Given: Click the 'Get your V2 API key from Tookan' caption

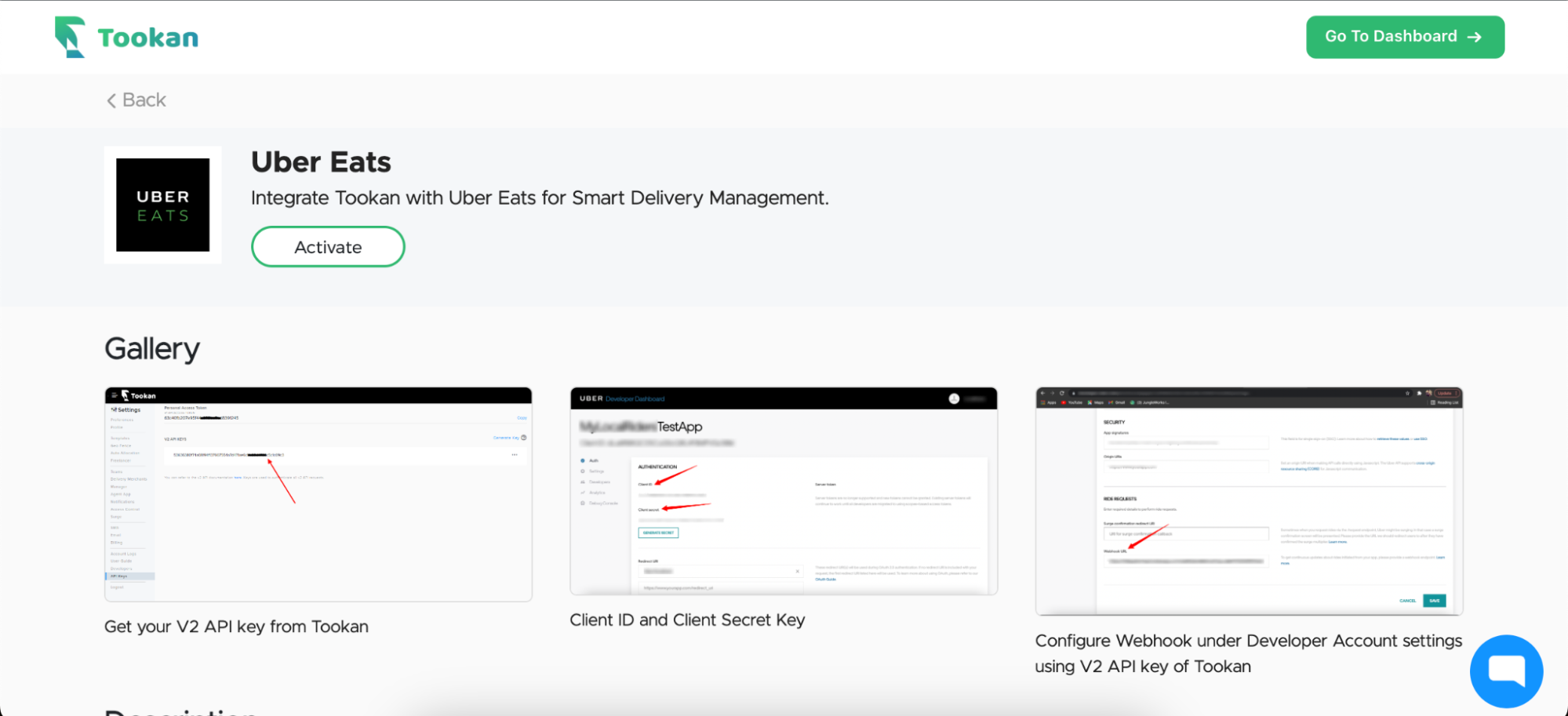Looking at the screenshot, I should (x=236, y=627).
